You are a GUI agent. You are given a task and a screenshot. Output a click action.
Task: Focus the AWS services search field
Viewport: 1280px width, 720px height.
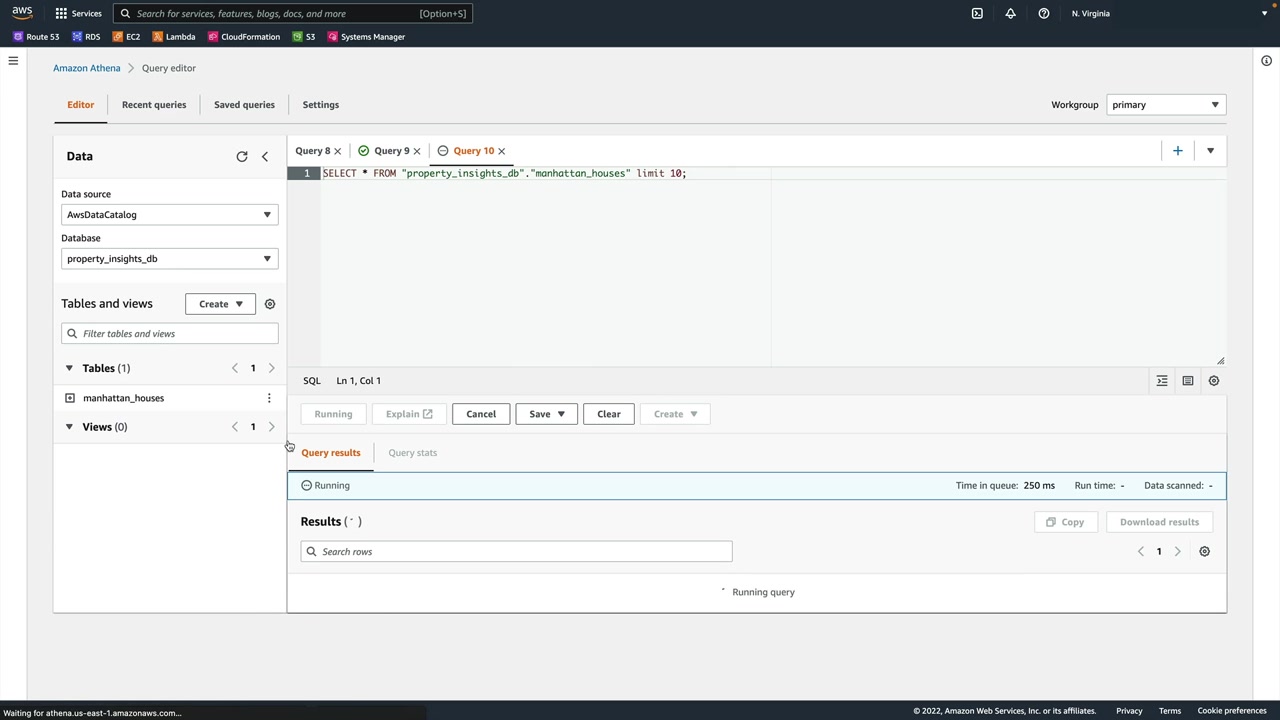tap(292, 14)
